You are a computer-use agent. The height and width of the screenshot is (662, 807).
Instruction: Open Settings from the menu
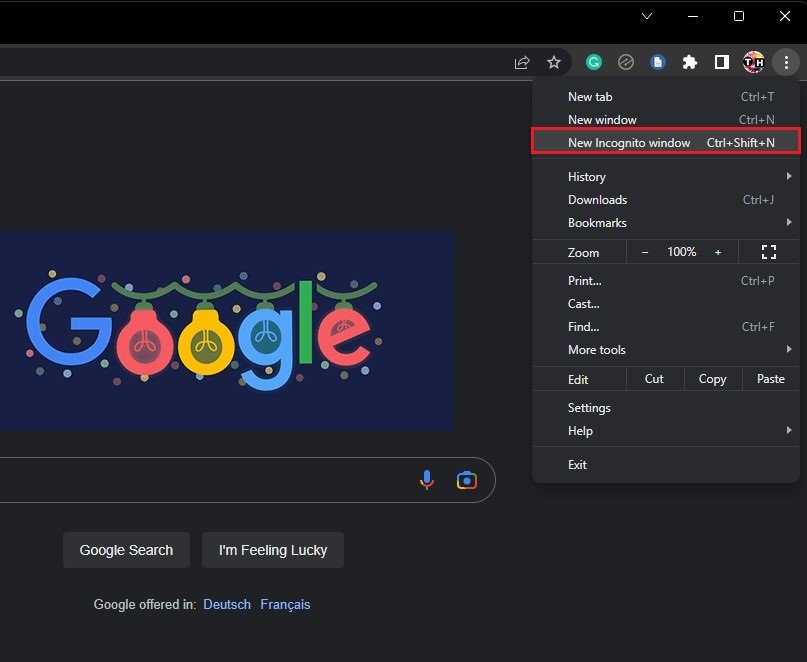click(589, 408)
